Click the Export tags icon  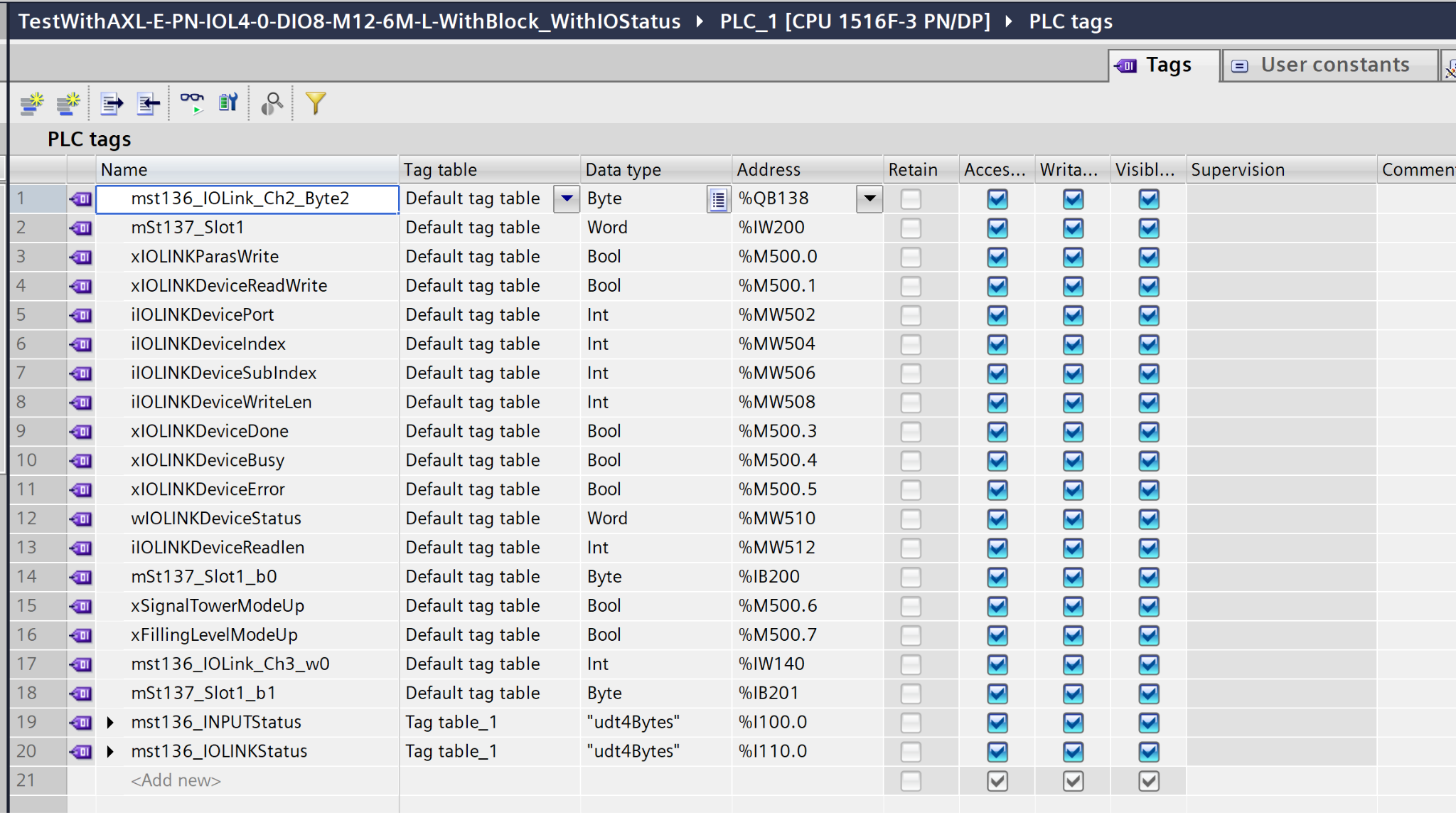point(112,104)
